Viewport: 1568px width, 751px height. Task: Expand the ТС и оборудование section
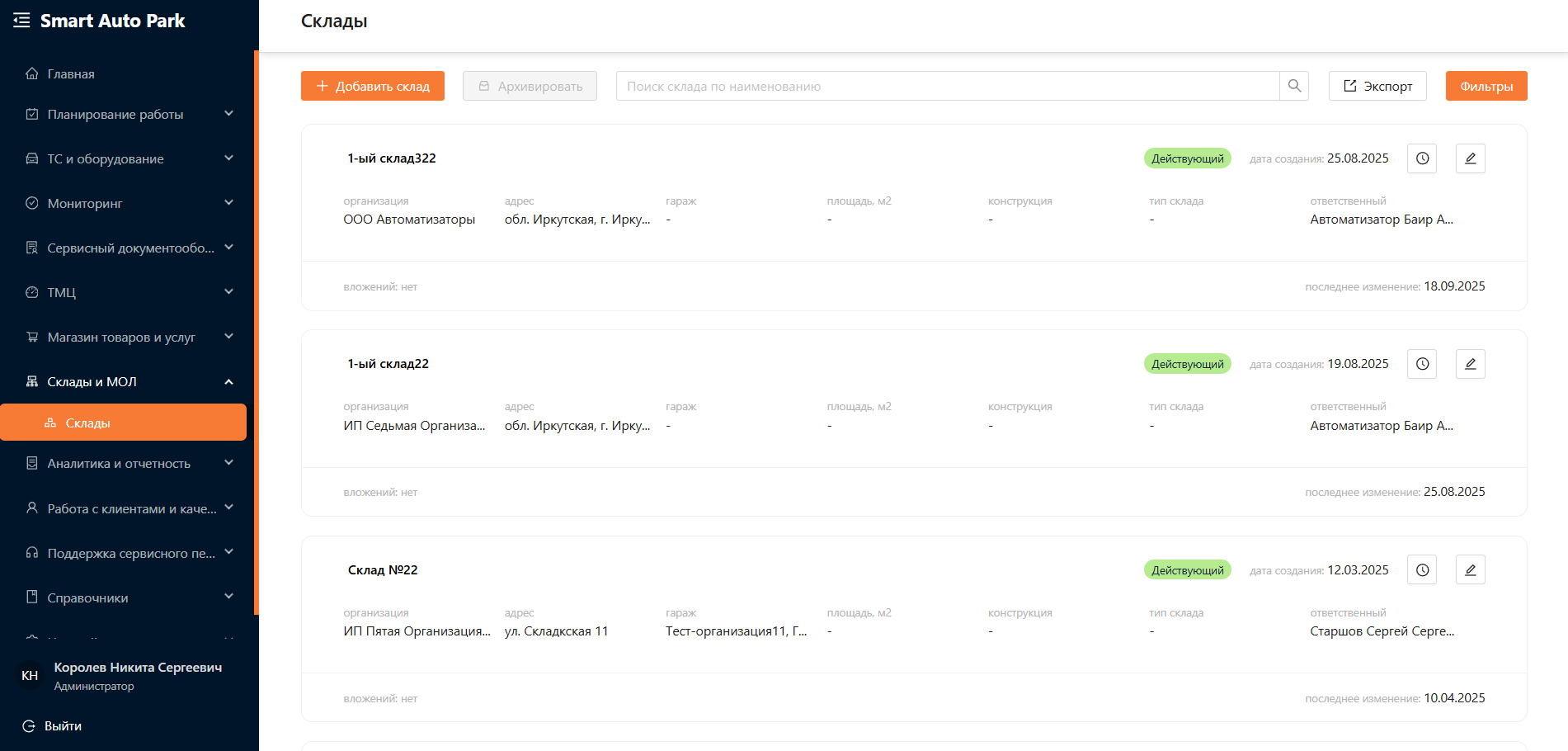coord(129,159)
